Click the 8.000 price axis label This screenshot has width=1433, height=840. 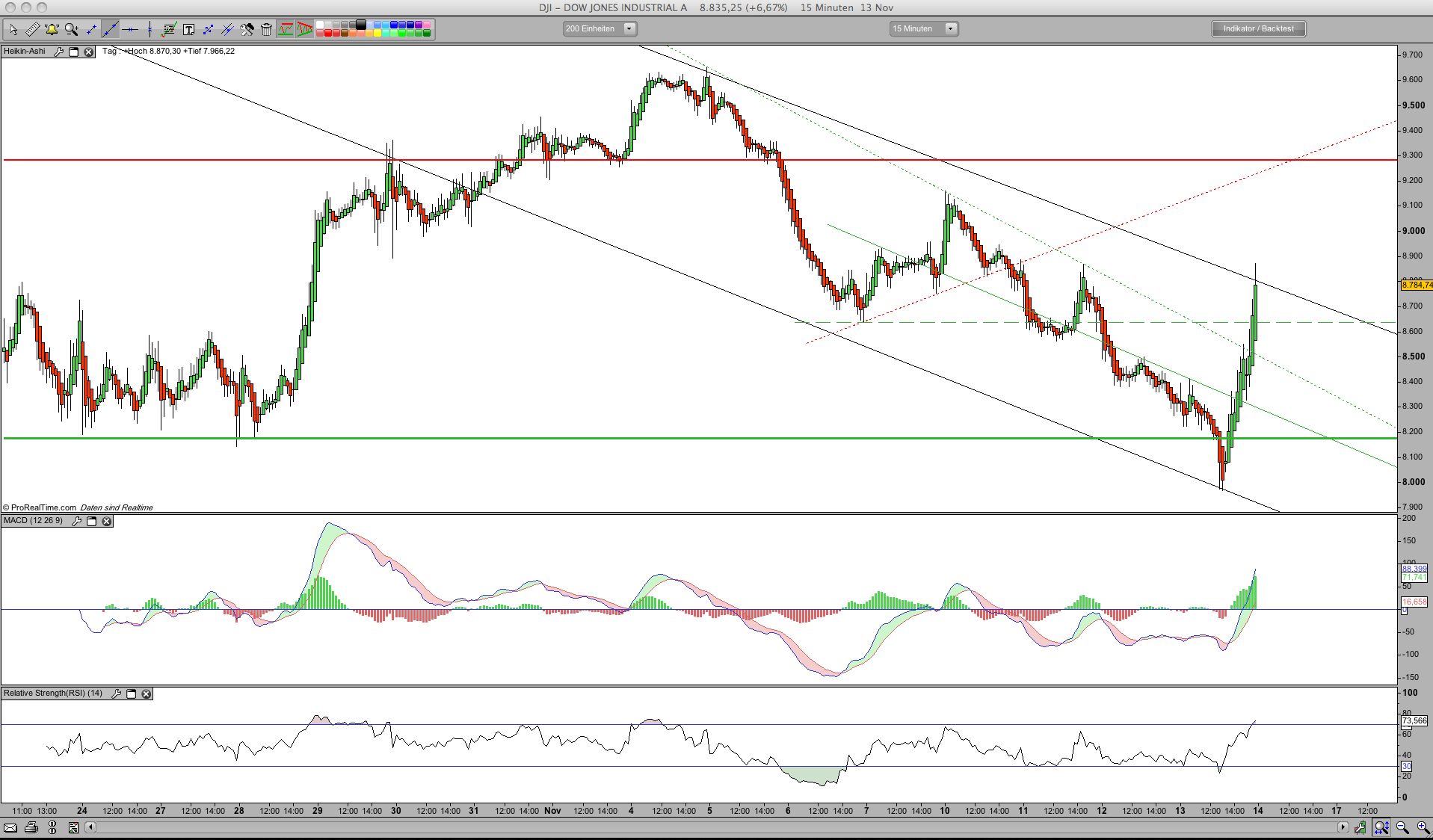tap(1413, 482)
